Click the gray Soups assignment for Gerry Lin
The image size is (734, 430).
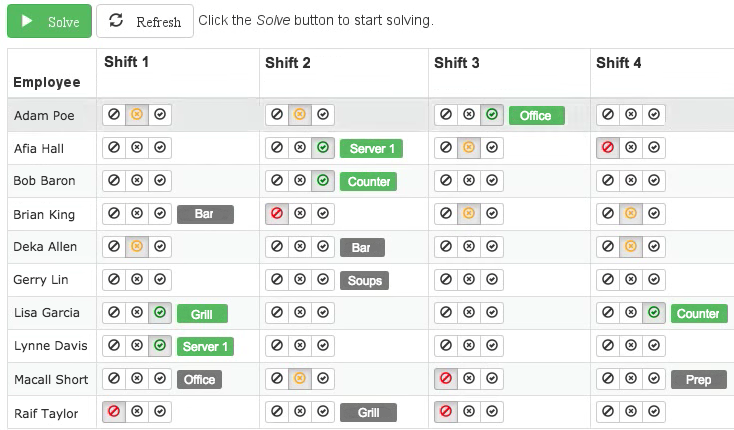[364, 281]
